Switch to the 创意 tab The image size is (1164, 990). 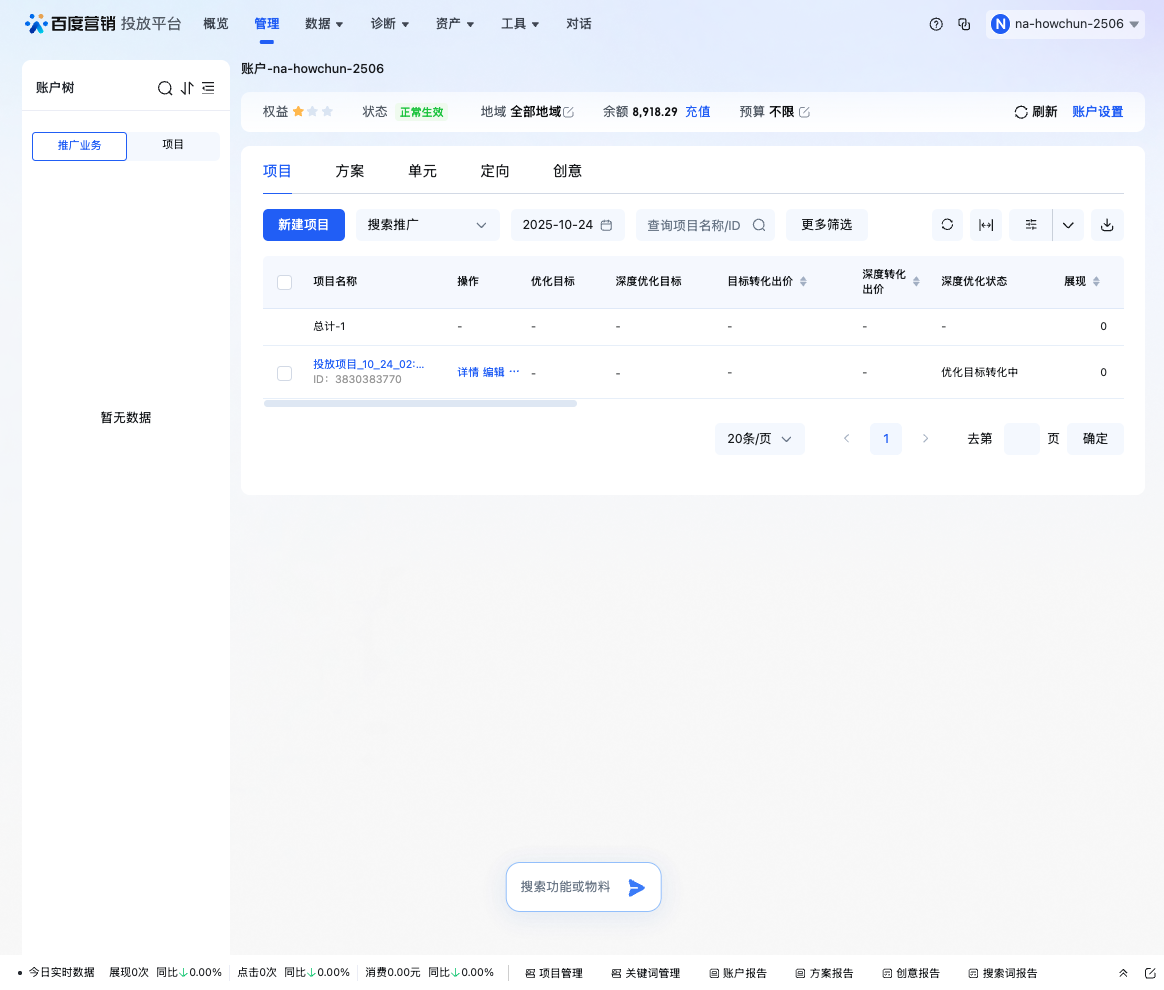[x=567, y=171]
